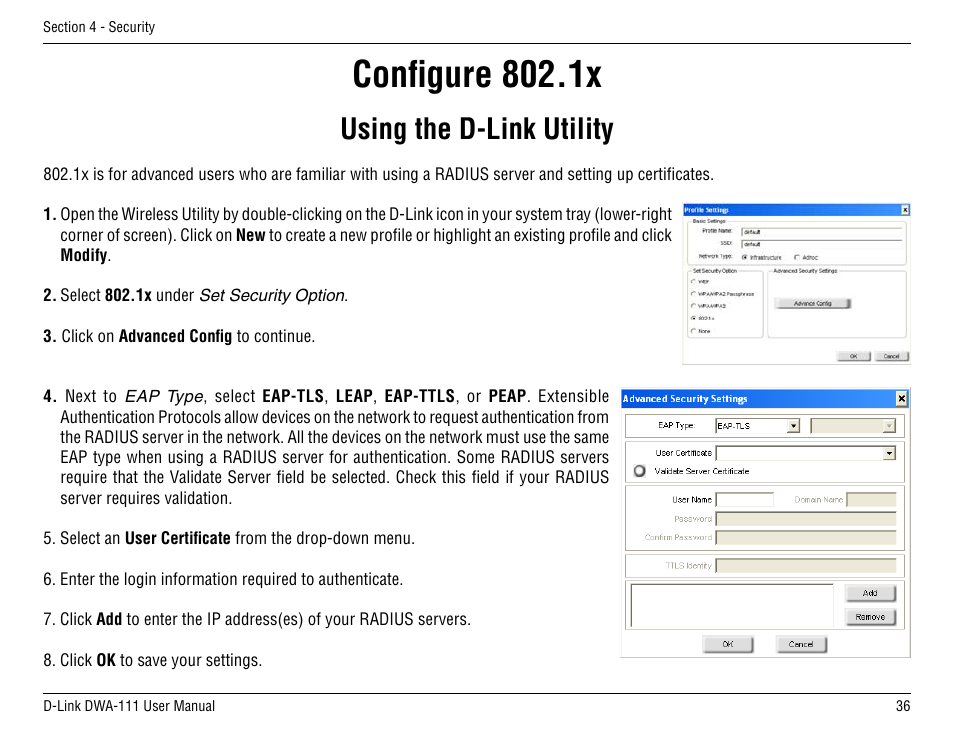Click the page number 36
Viewport: 954px width, 738px height.
tap(903, 706)
